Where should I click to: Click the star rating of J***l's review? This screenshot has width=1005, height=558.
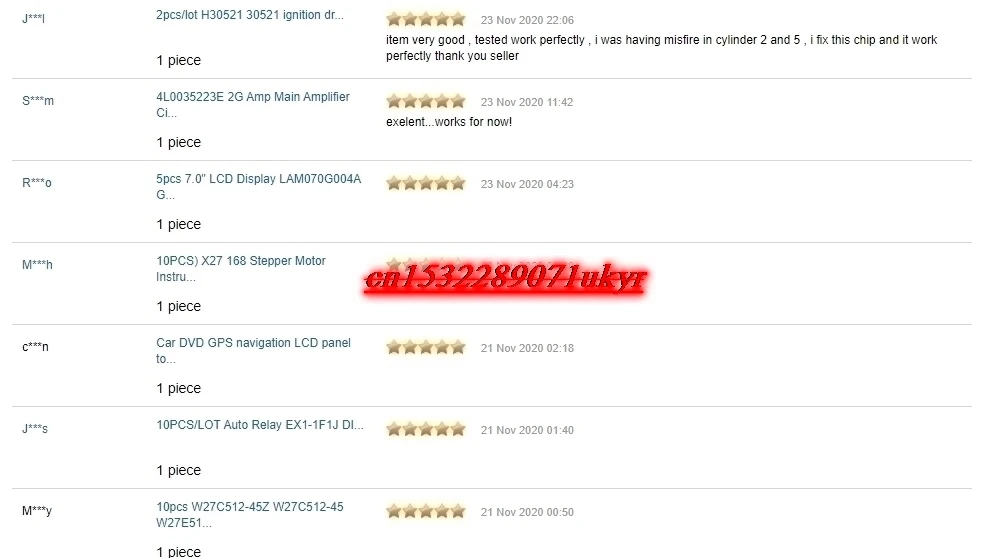pos(426,19)
